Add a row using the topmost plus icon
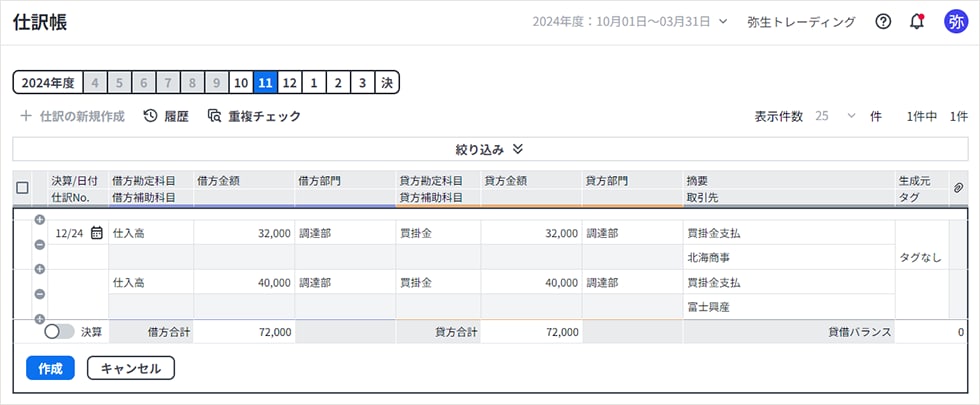980x405 pixels. coord(39,219)
